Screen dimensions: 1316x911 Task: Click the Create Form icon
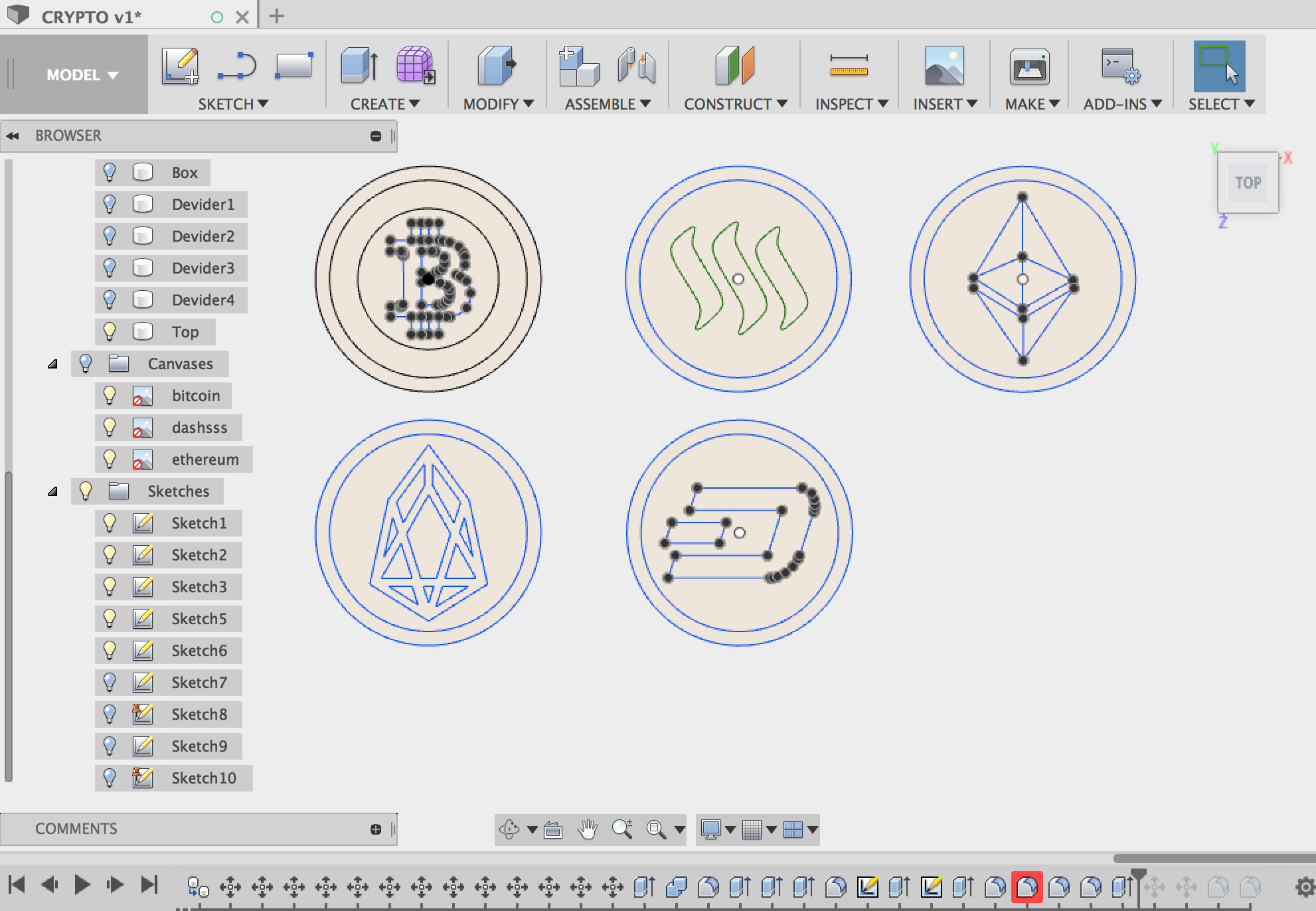click(416, 65)
